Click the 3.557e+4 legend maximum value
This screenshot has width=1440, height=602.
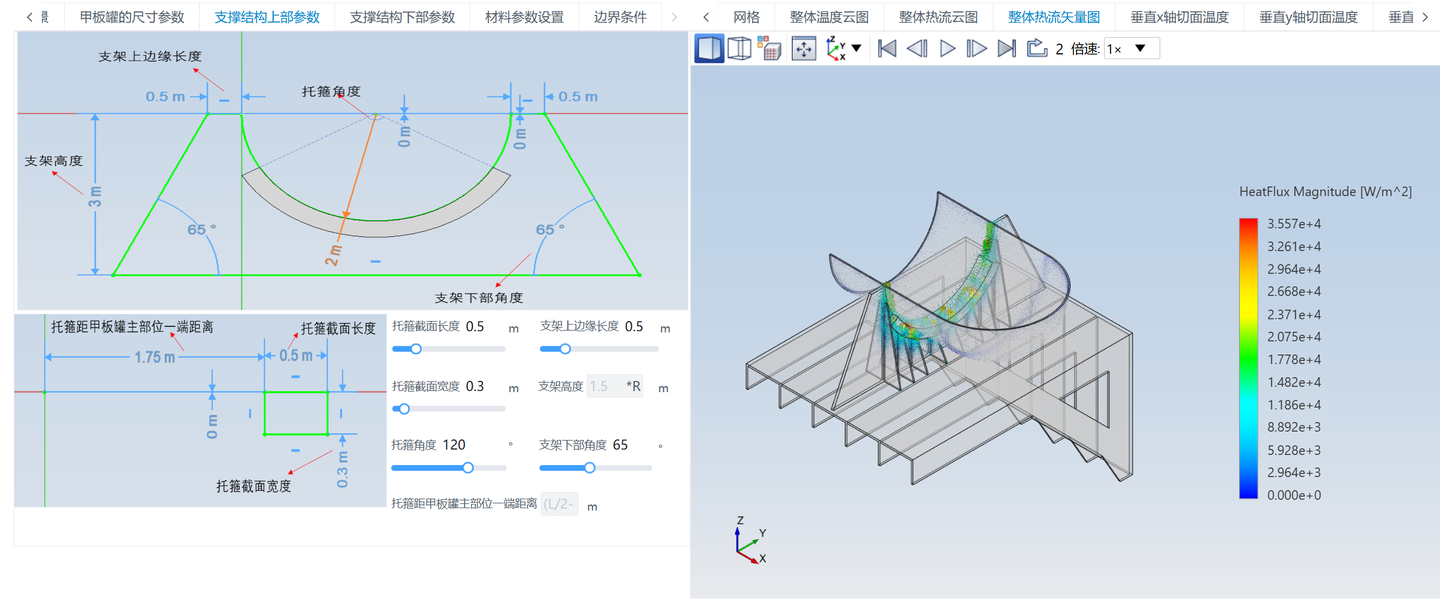(x=1295, y=224)
